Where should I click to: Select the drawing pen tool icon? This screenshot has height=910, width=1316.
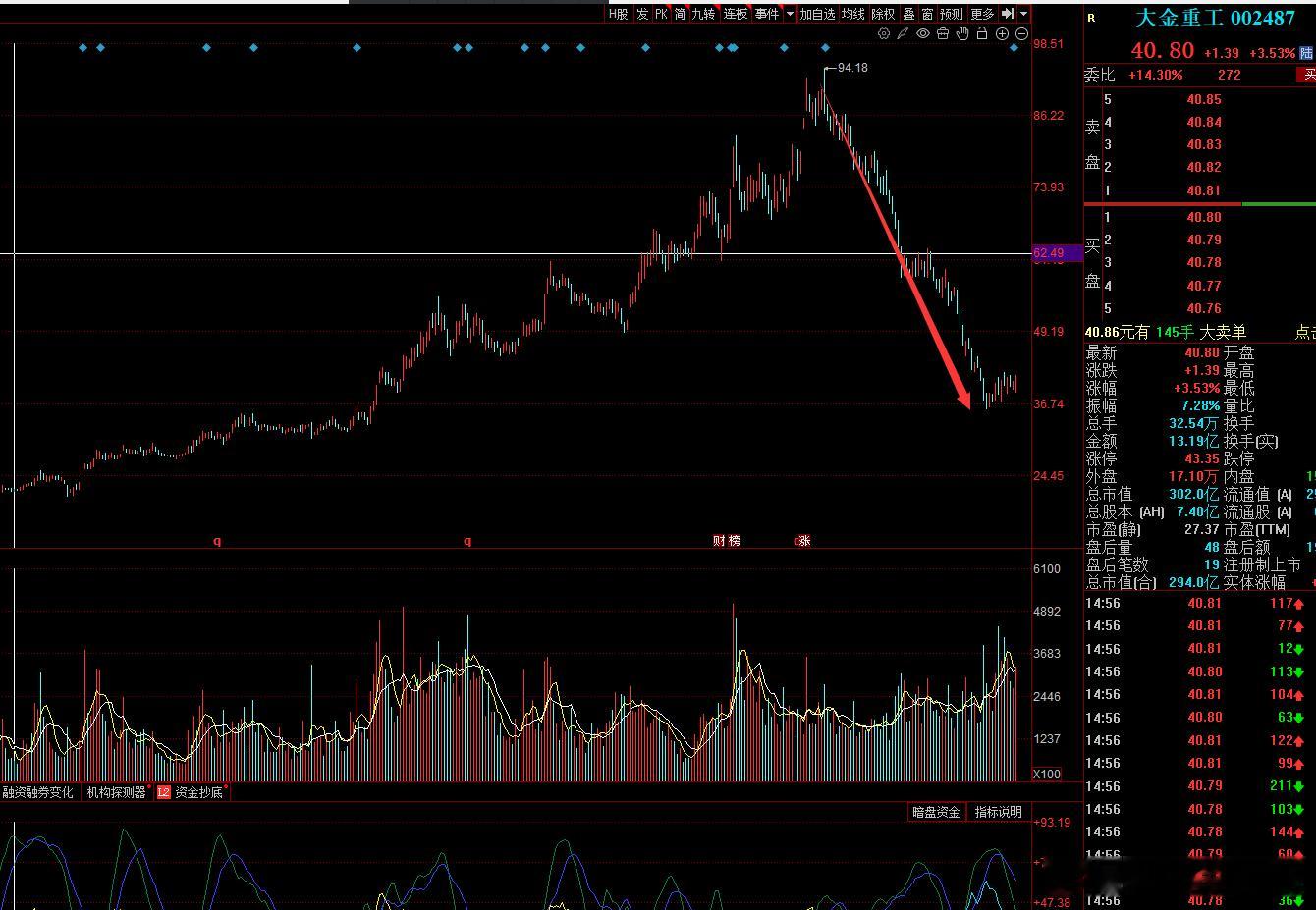pyautogui.click(x=903, y=33)
